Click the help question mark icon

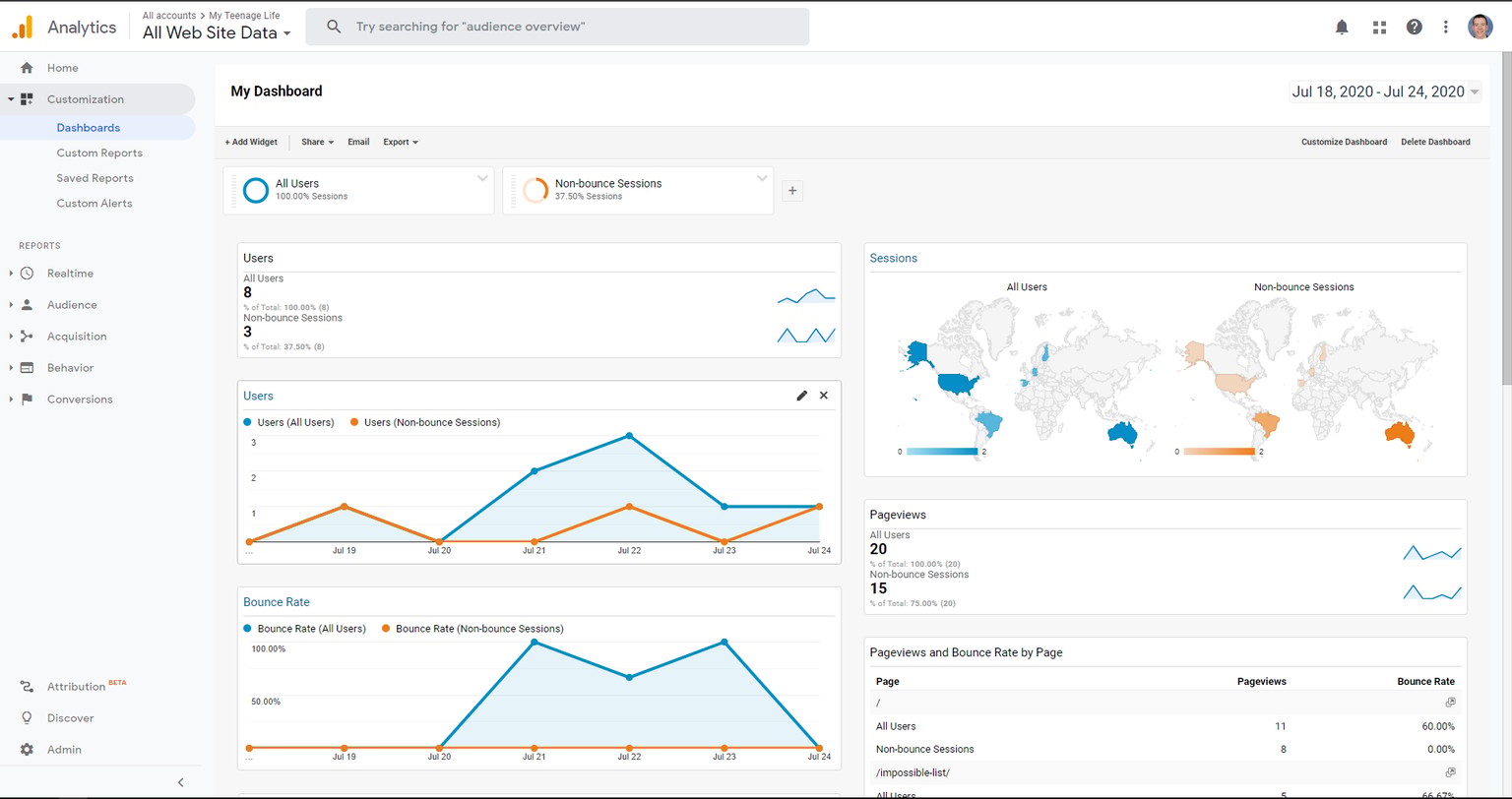[1415, 28]
